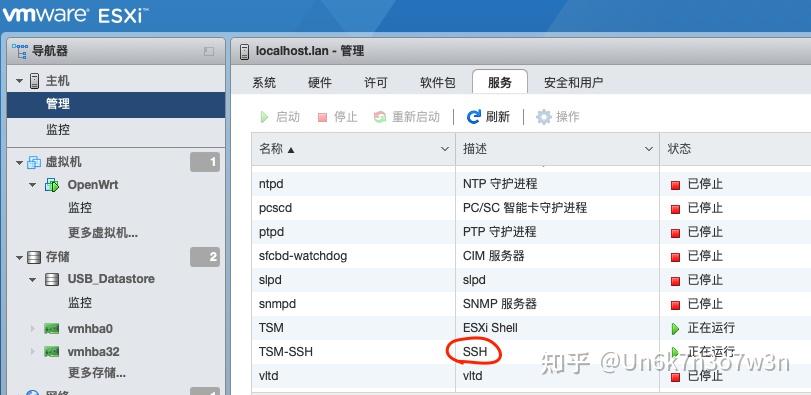The image size is (811, 395).
Task: Select 管理 under the host
Action: tap(116, 104)
